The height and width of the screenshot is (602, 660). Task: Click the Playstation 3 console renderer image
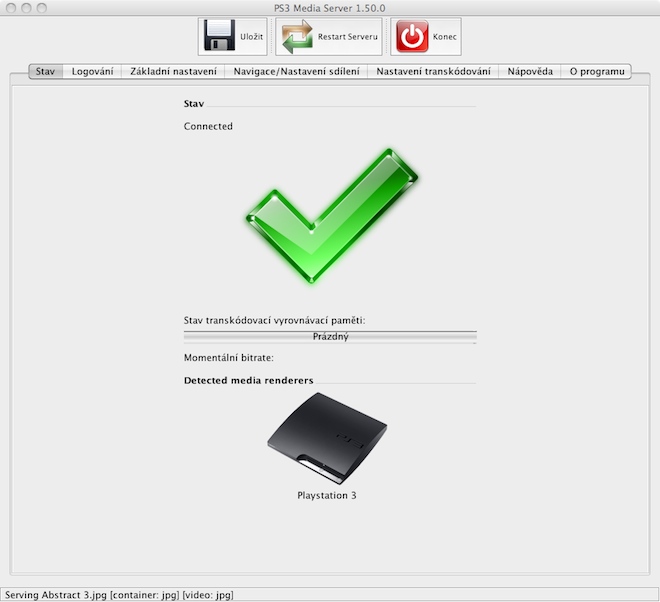(x=327, y=438)
